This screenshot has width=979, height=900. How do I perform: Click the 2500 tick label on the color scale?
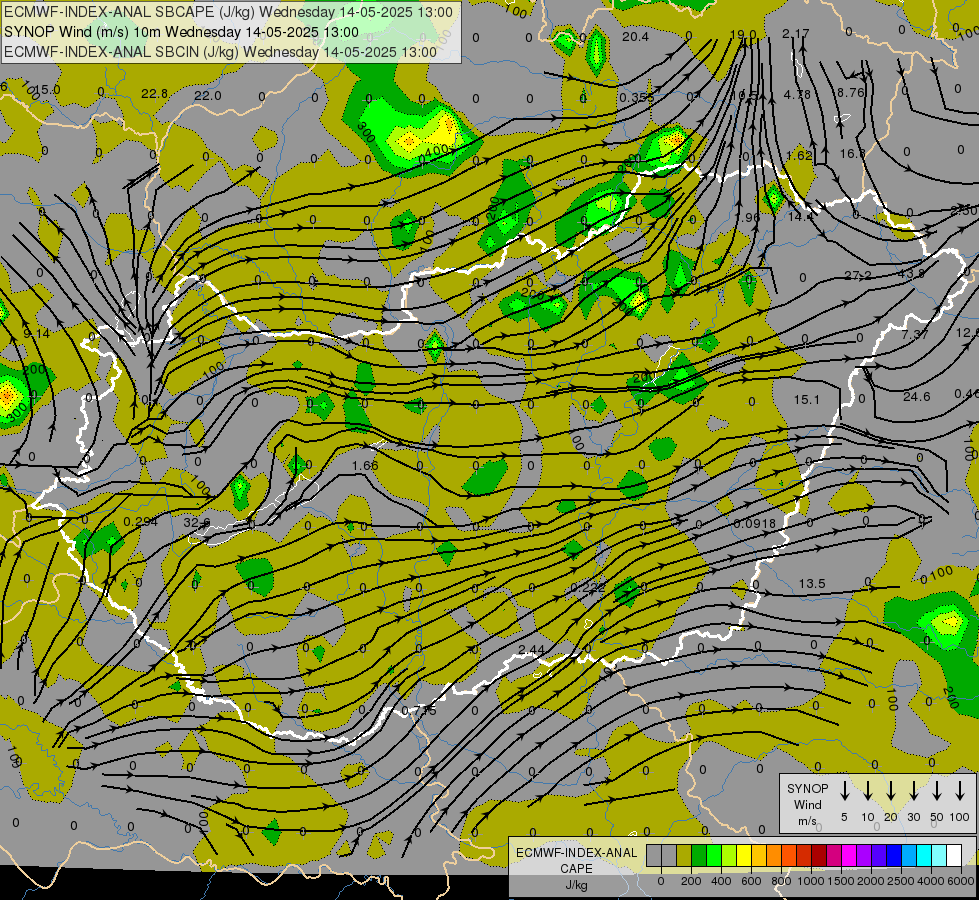pyautogui.click(x=900, y=881)
